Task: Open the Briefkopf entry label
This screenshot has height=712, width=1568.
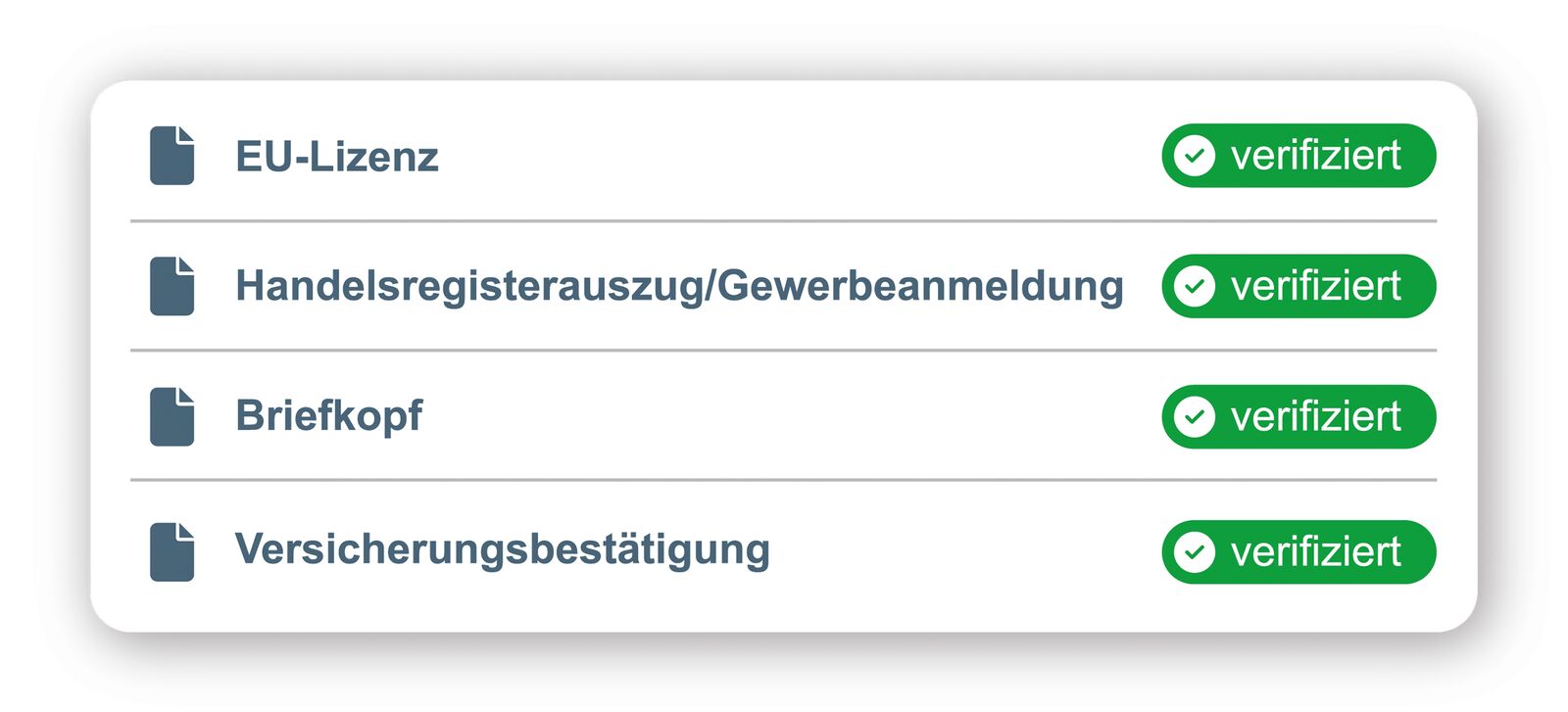Action: click(x=328, y=416)
